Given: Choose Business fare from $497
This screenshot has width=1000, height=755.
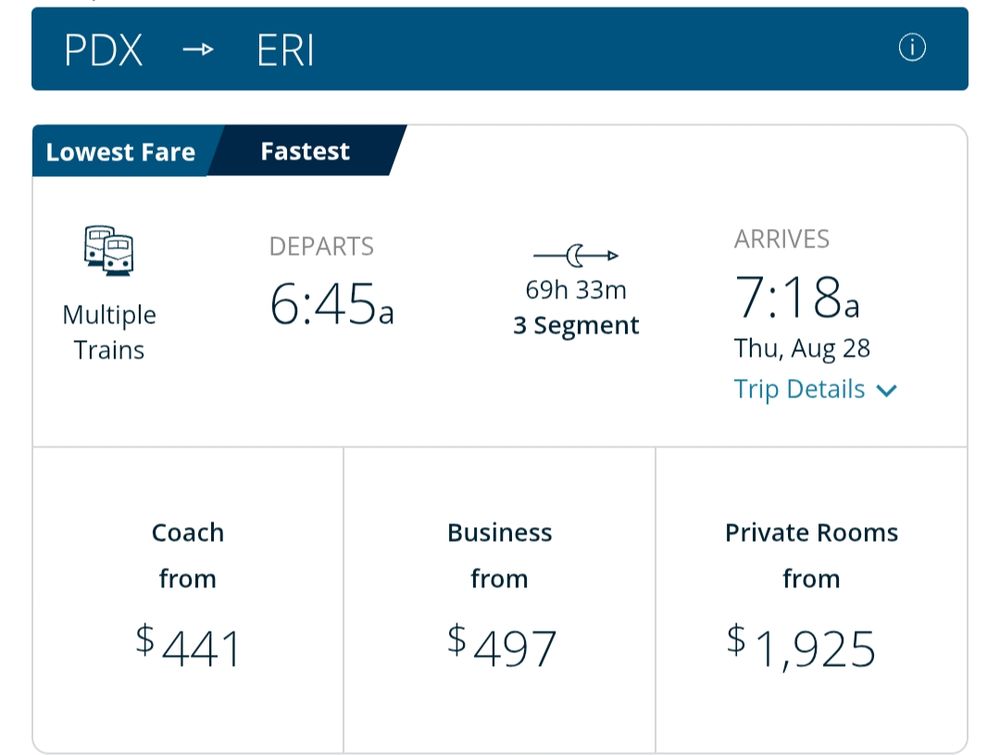Looking at the screenshot, I should [499, 599].
